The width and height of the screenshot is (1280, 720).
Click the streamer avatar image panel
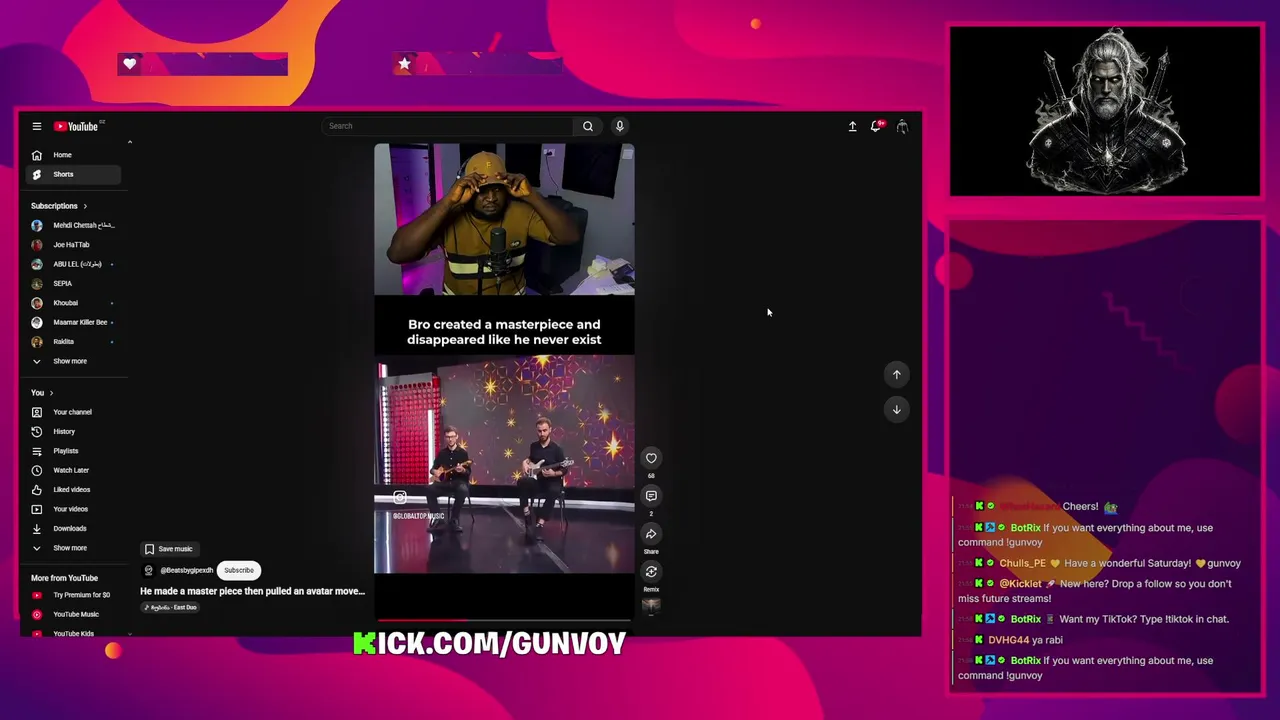[x=1105, y=111]
